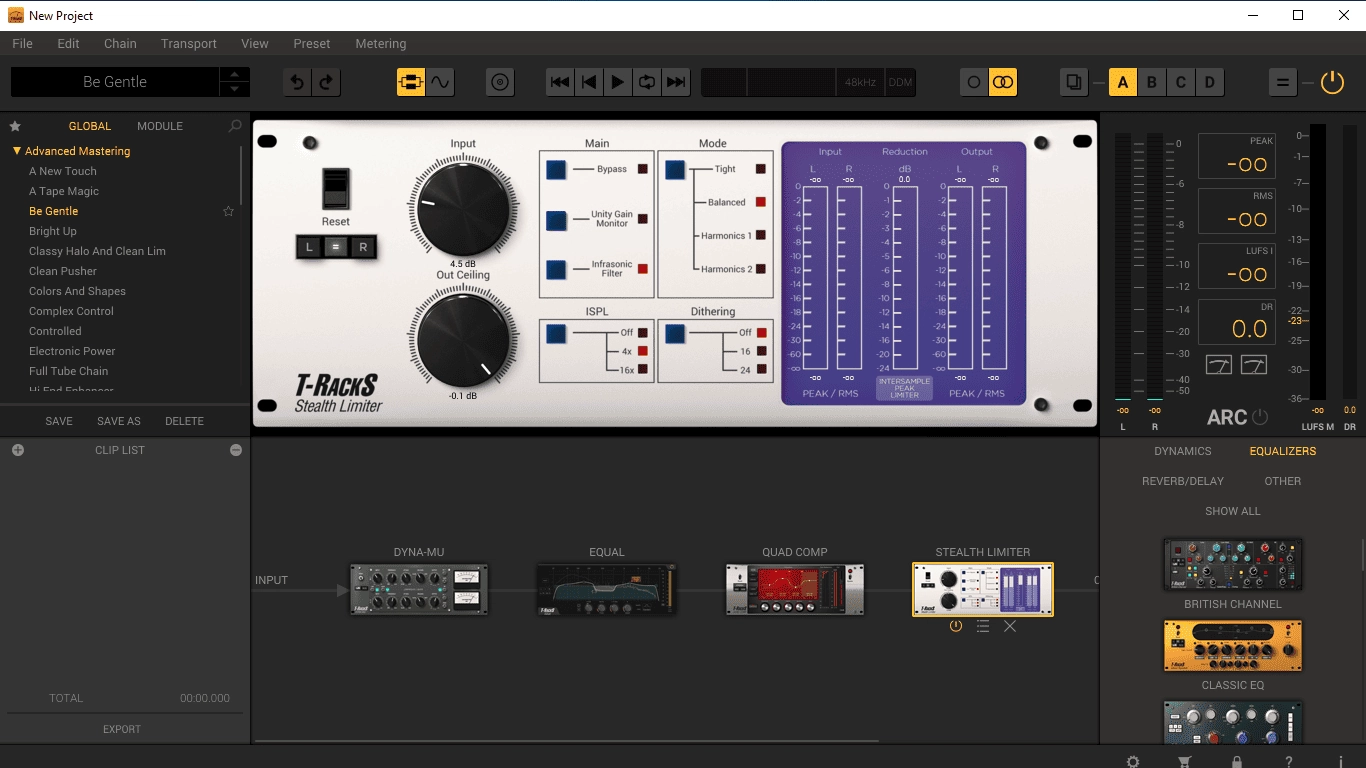The image size is (1366, 768).
Task: Open Stealth Limiter module menu icon
Action: 983,626
